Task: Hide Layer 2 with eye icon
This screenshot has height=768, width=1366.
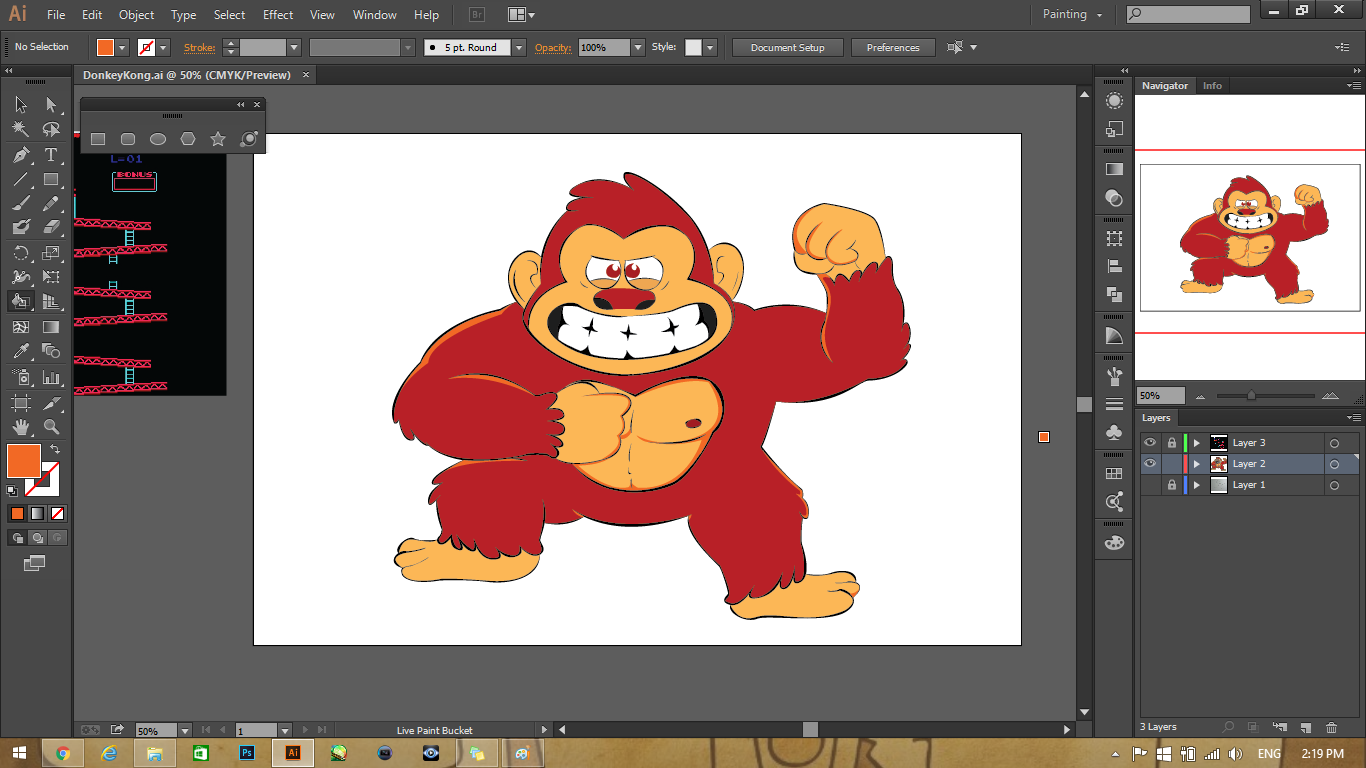Action: [x=1150, y=463]
